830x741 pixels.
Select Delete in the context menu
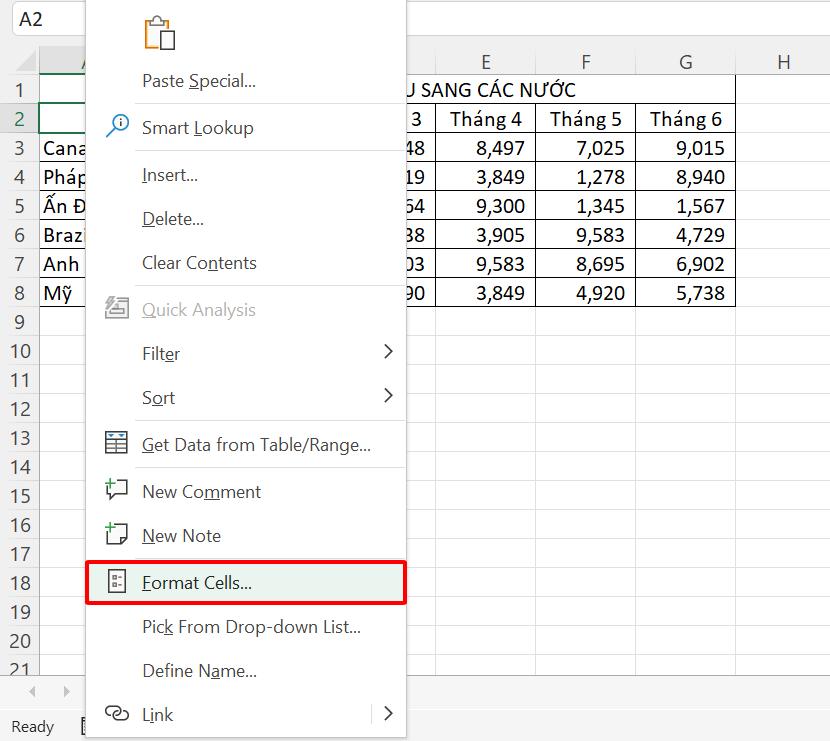[170, 218]
